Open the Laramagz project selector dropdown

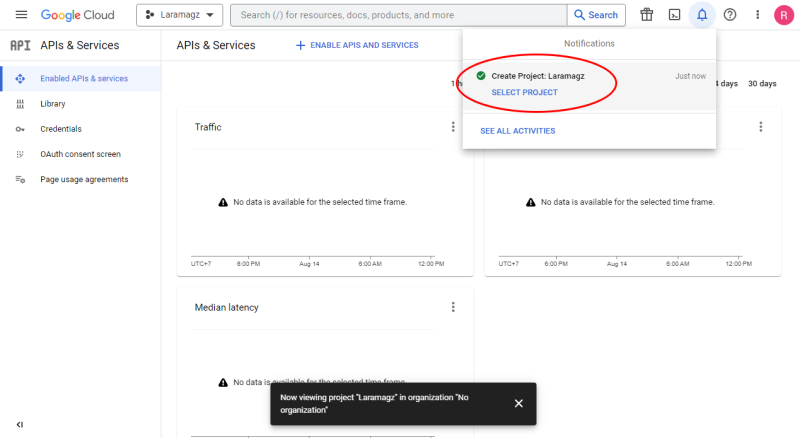(x=180, y=15)
